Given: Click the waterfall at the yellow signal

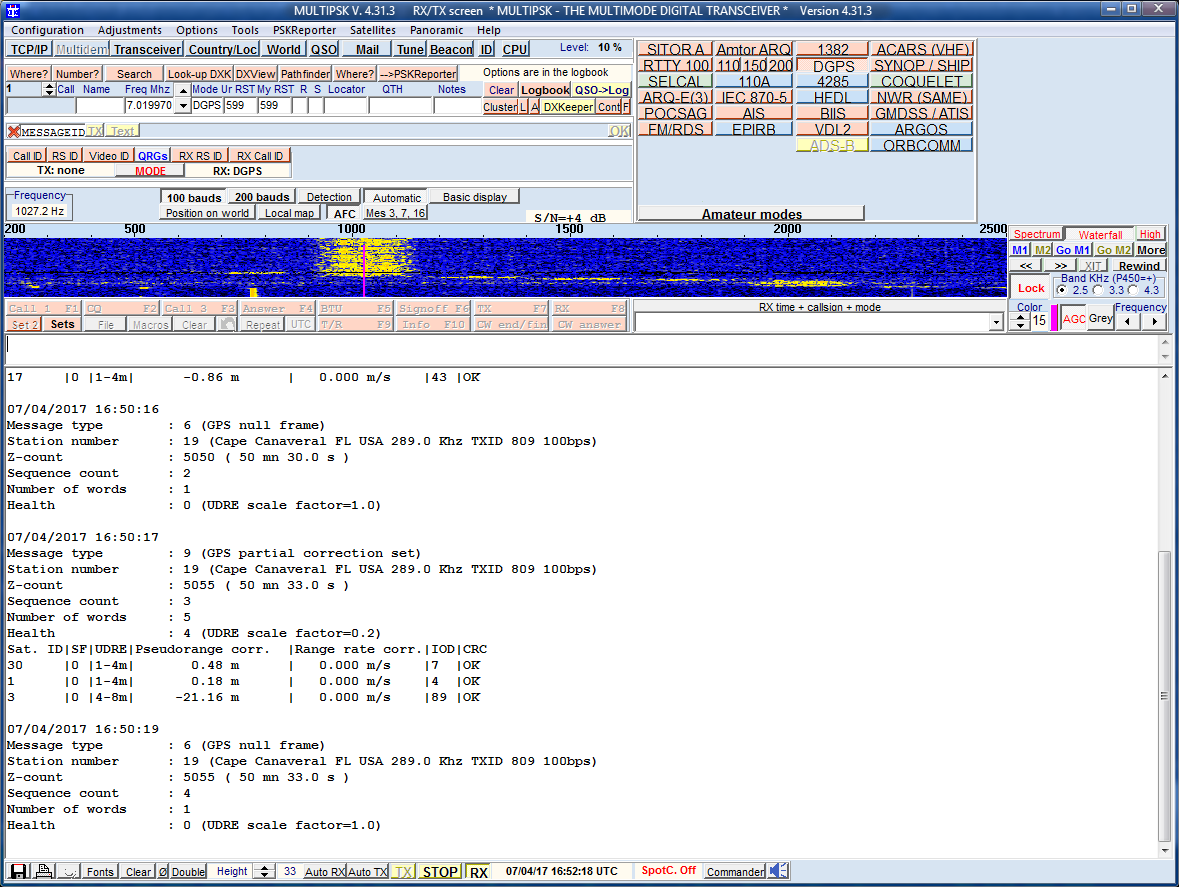Looking at the screenshot, I should (363, 259).
